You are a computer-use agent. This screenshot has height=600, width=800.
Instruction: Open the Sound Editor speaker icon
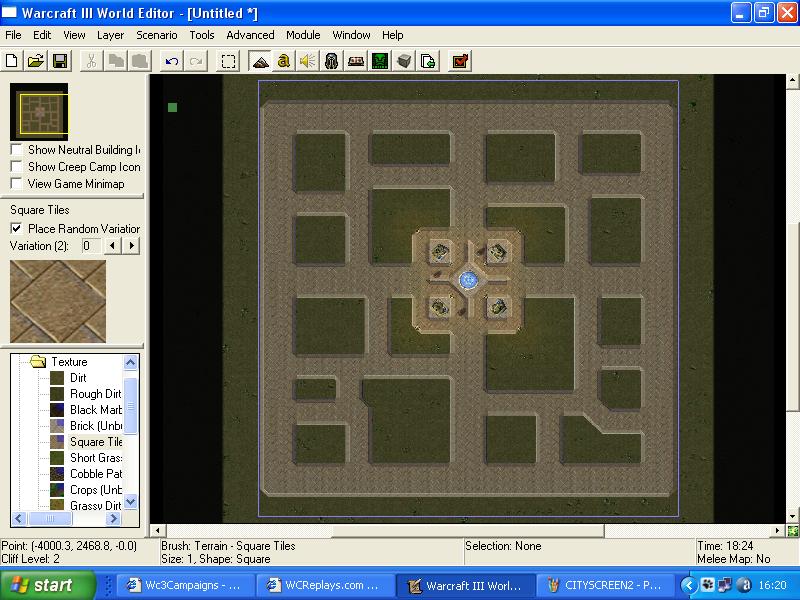(x=308, y=61)
